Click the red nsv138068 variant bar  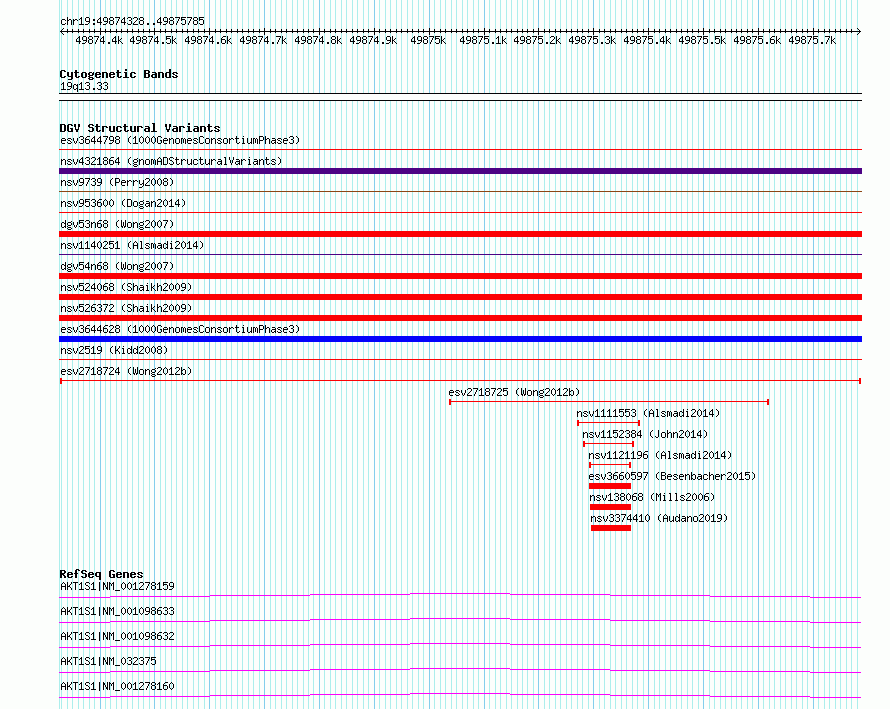click(x=610, y=507)
